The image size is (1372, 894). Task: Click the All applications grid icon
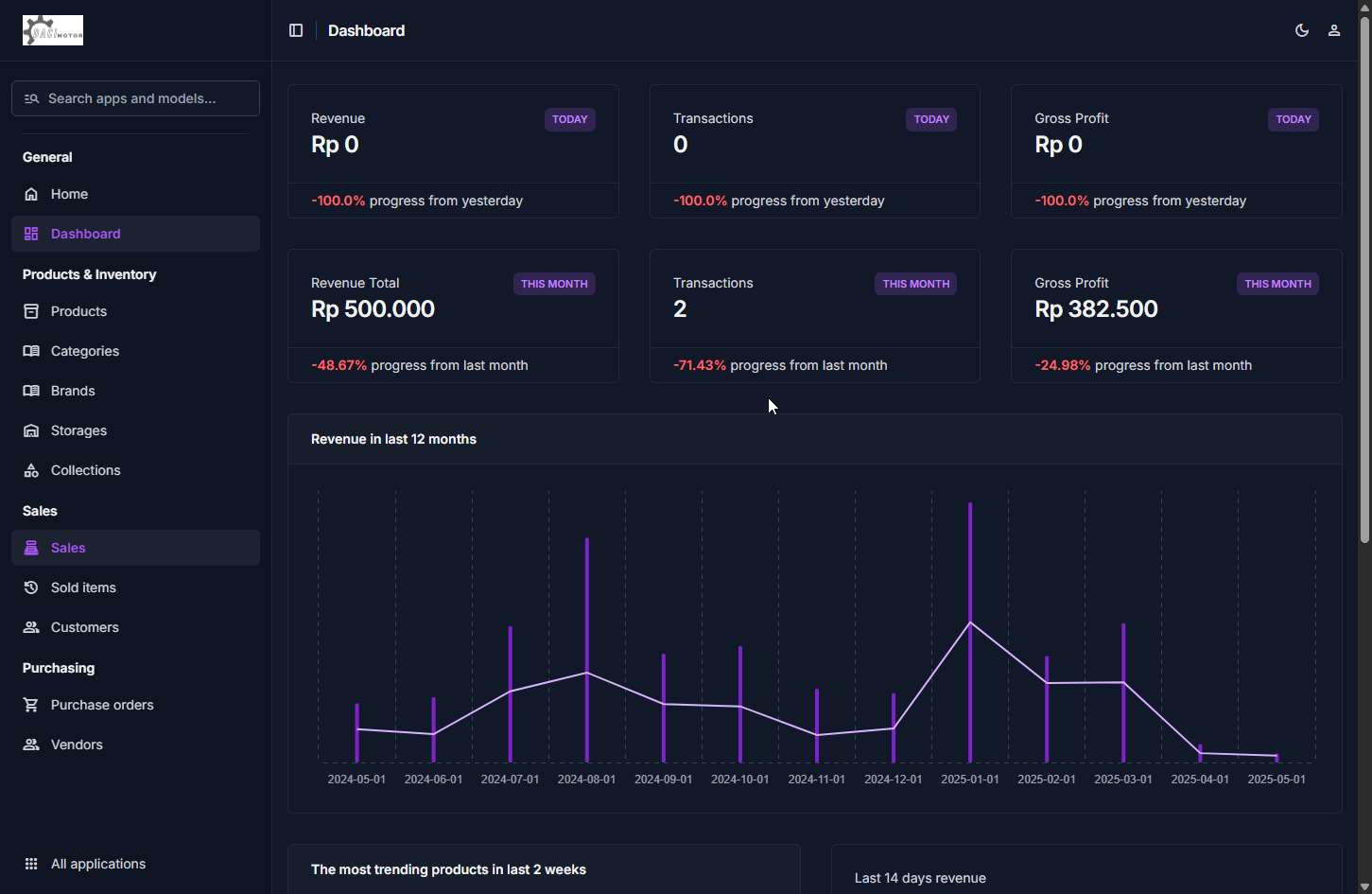coord(31,864)
